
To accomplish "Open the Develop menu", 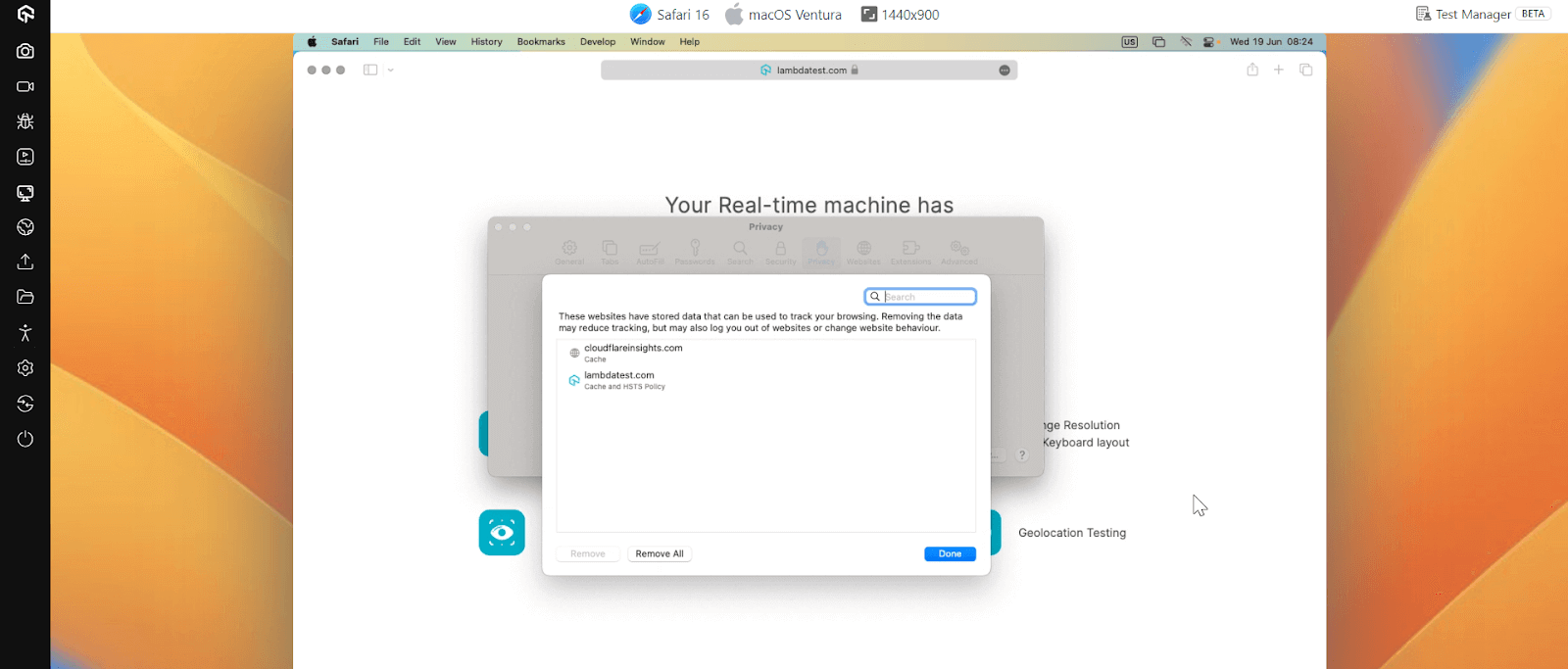I will [598, 42].
